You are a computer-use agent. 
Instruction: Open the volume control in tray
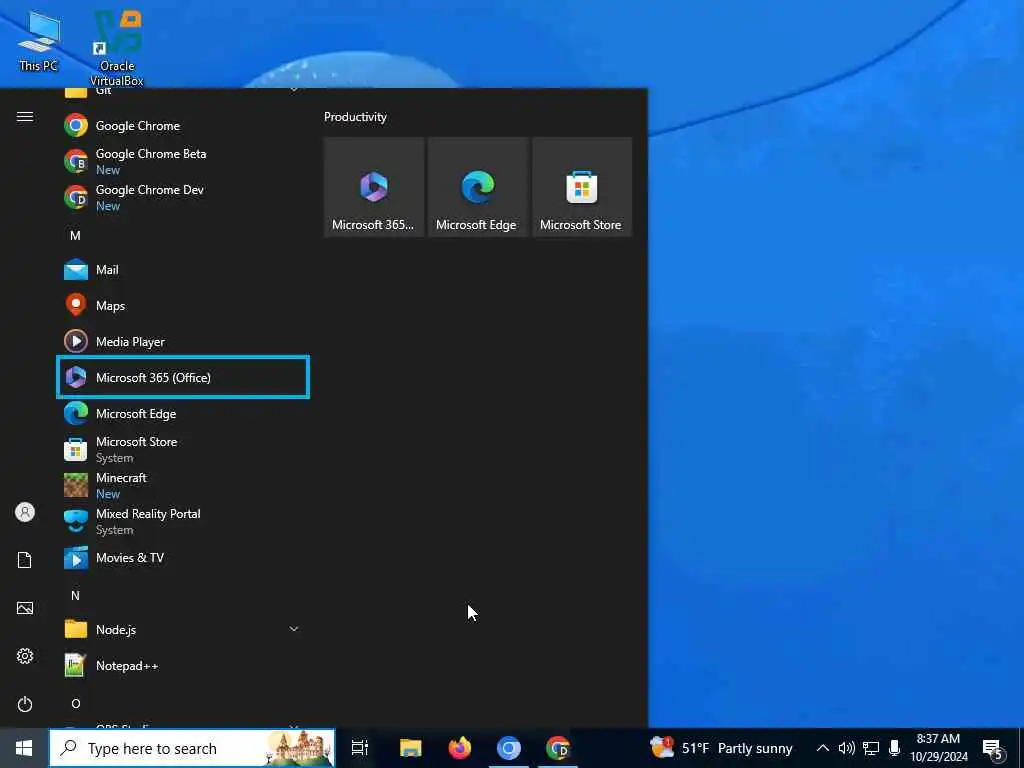click(x=846, y=748)
